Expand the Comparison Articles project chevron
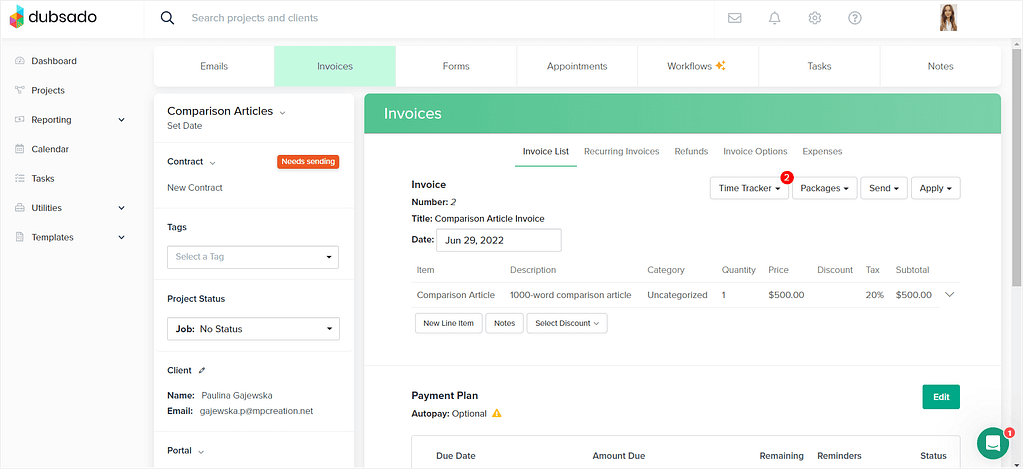1023x469 pixels. pyautogui.click(x=282, y=112)
